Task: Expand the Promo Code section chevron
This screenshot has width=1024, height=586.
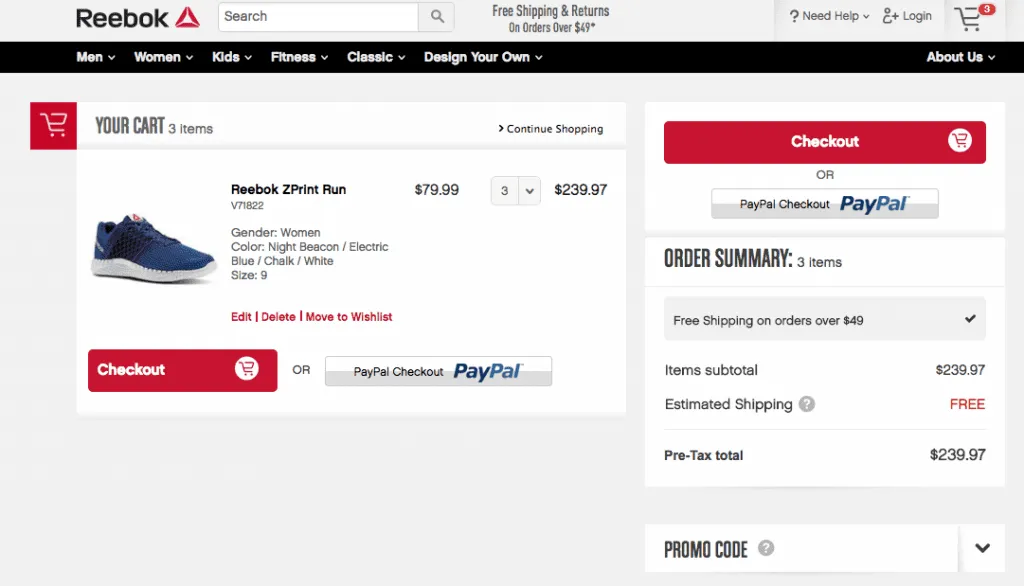Action: click(982, 548)
